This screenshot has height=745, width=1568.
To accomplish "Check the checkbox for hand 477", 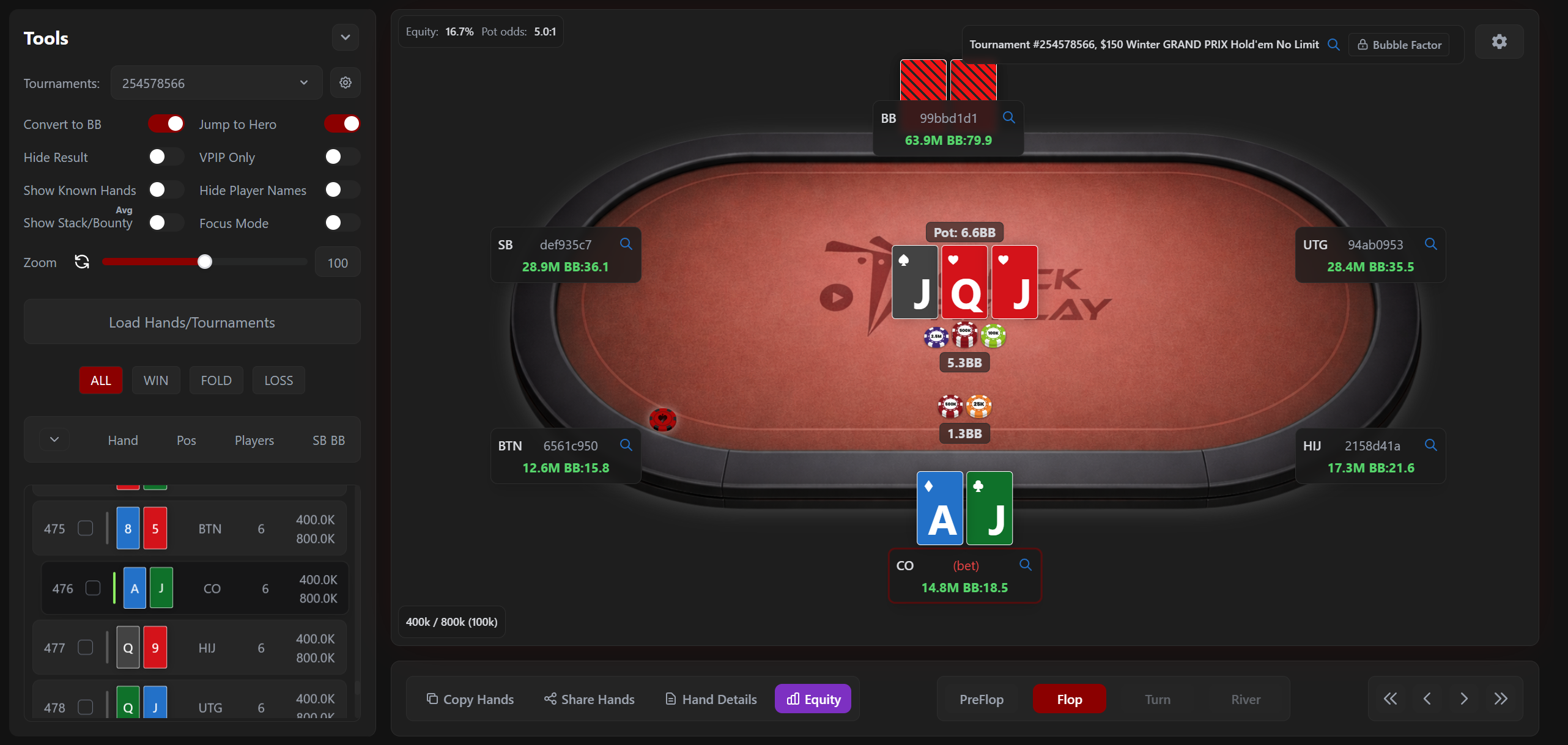I will click(86, 647).
